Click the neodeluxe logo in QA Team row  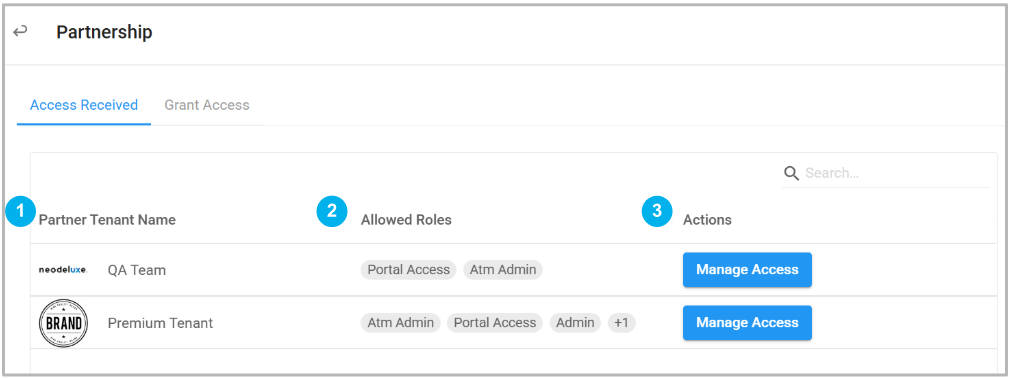click(x=63, y=269)
